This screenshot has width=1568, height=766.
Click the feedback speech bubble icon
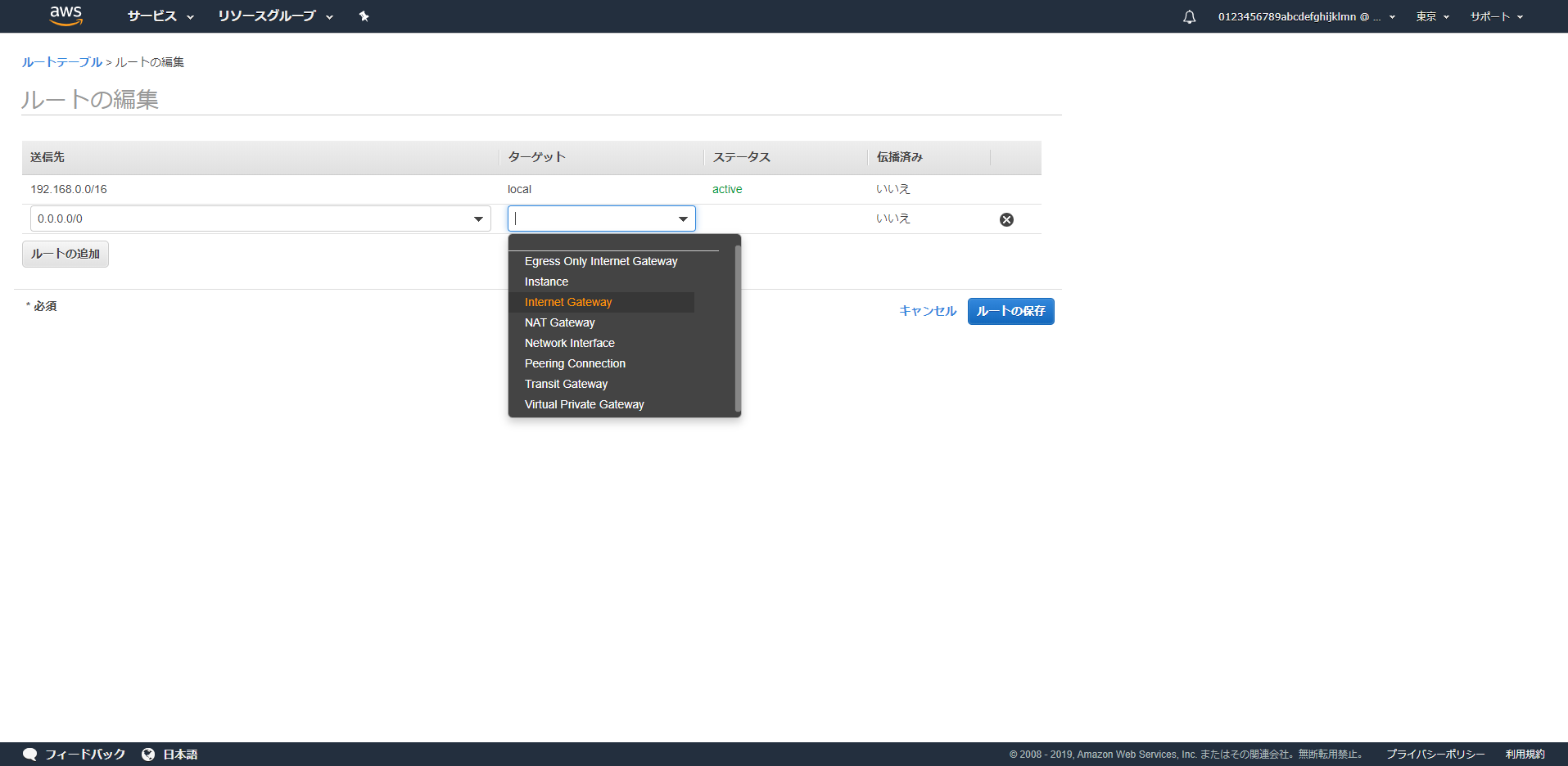[30, 754]
